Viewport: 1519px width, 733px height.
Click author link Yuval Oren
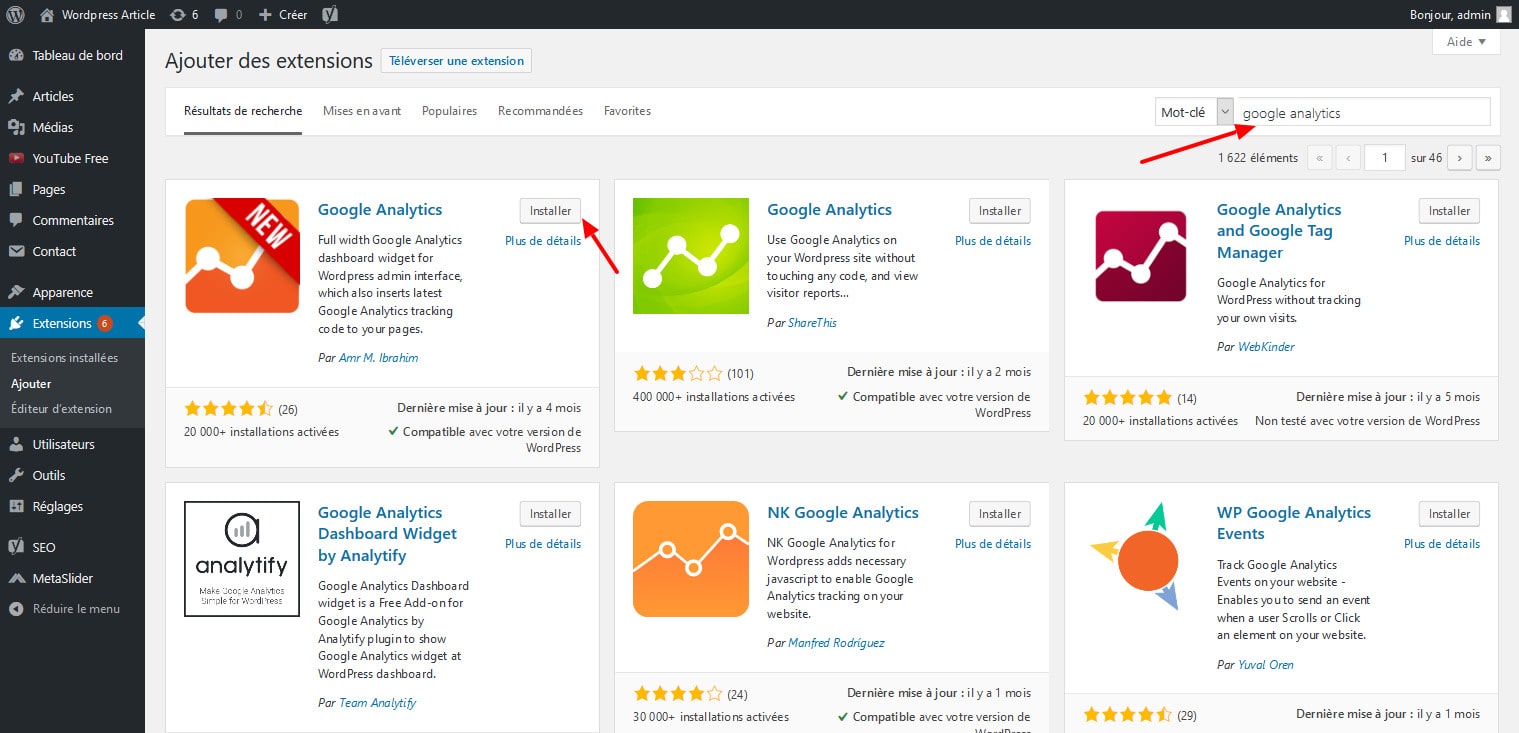pyautogui.click(x=1267, y=665)
